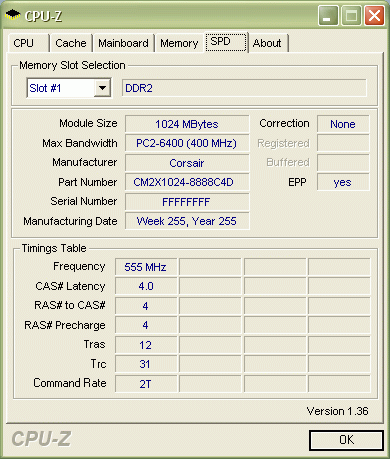Click the EPP value yes
This screenshot has width=390, height=459.
[x=343, y=182]
